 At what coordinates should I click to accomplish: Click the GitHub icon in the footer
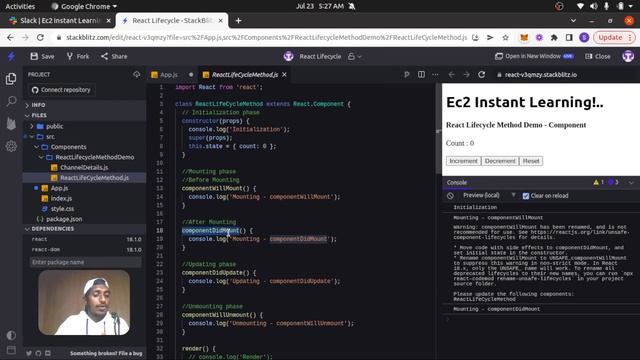click(38, 353)
